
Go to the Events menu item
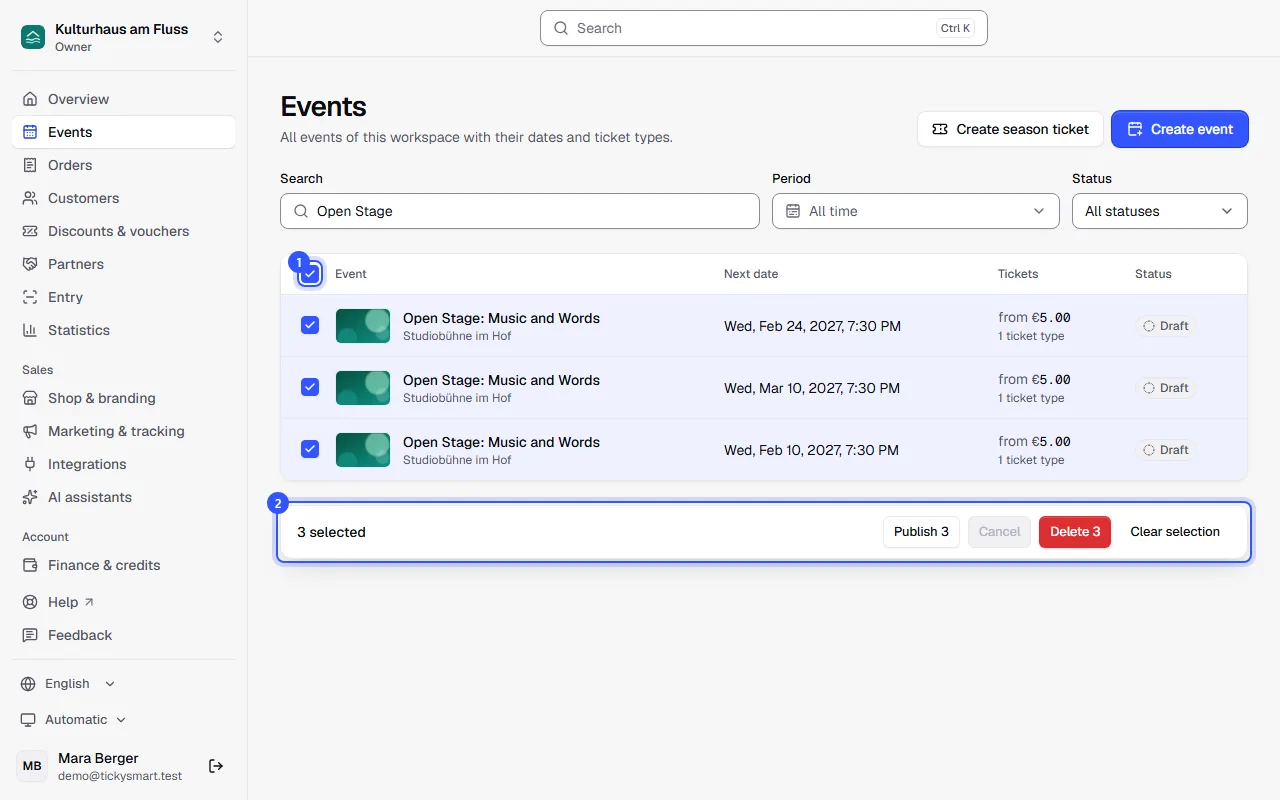(124, 132)
